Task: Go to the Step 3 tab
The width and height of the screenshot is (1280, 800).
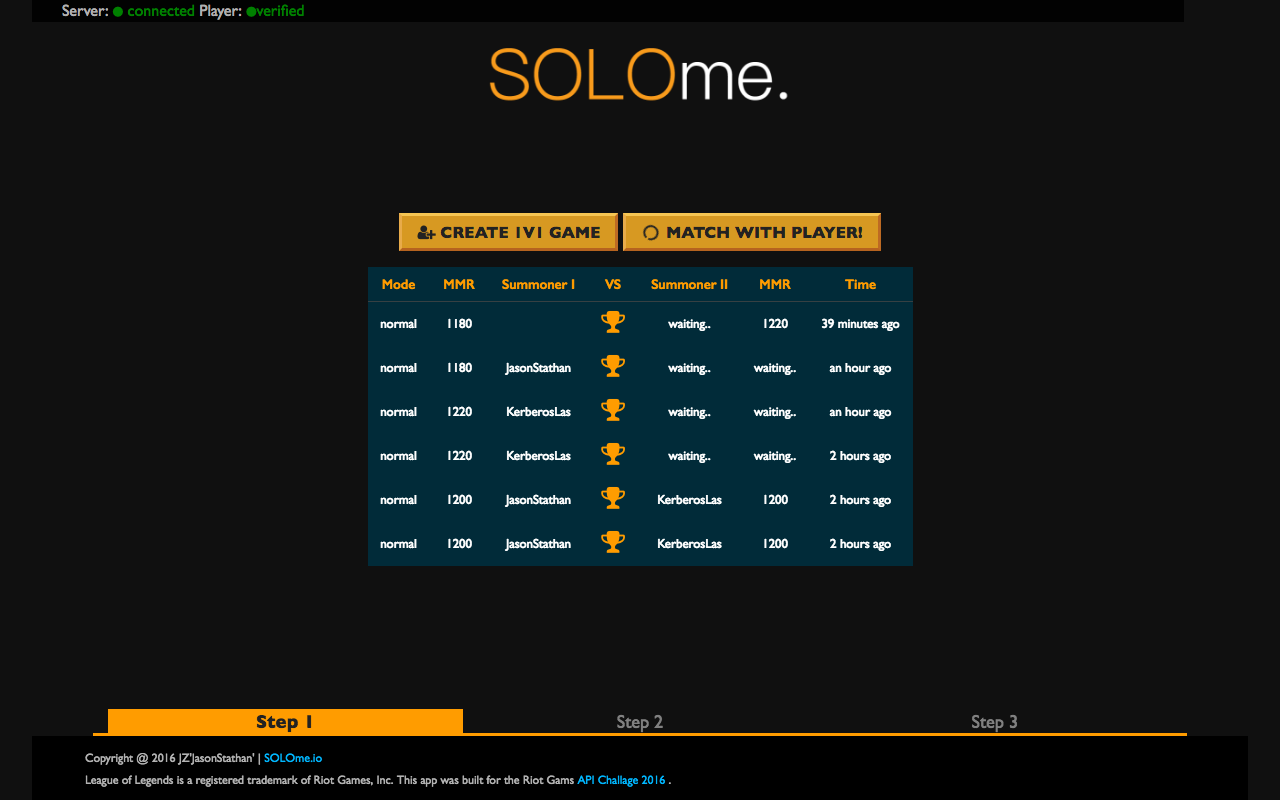Action: point(994,722)
